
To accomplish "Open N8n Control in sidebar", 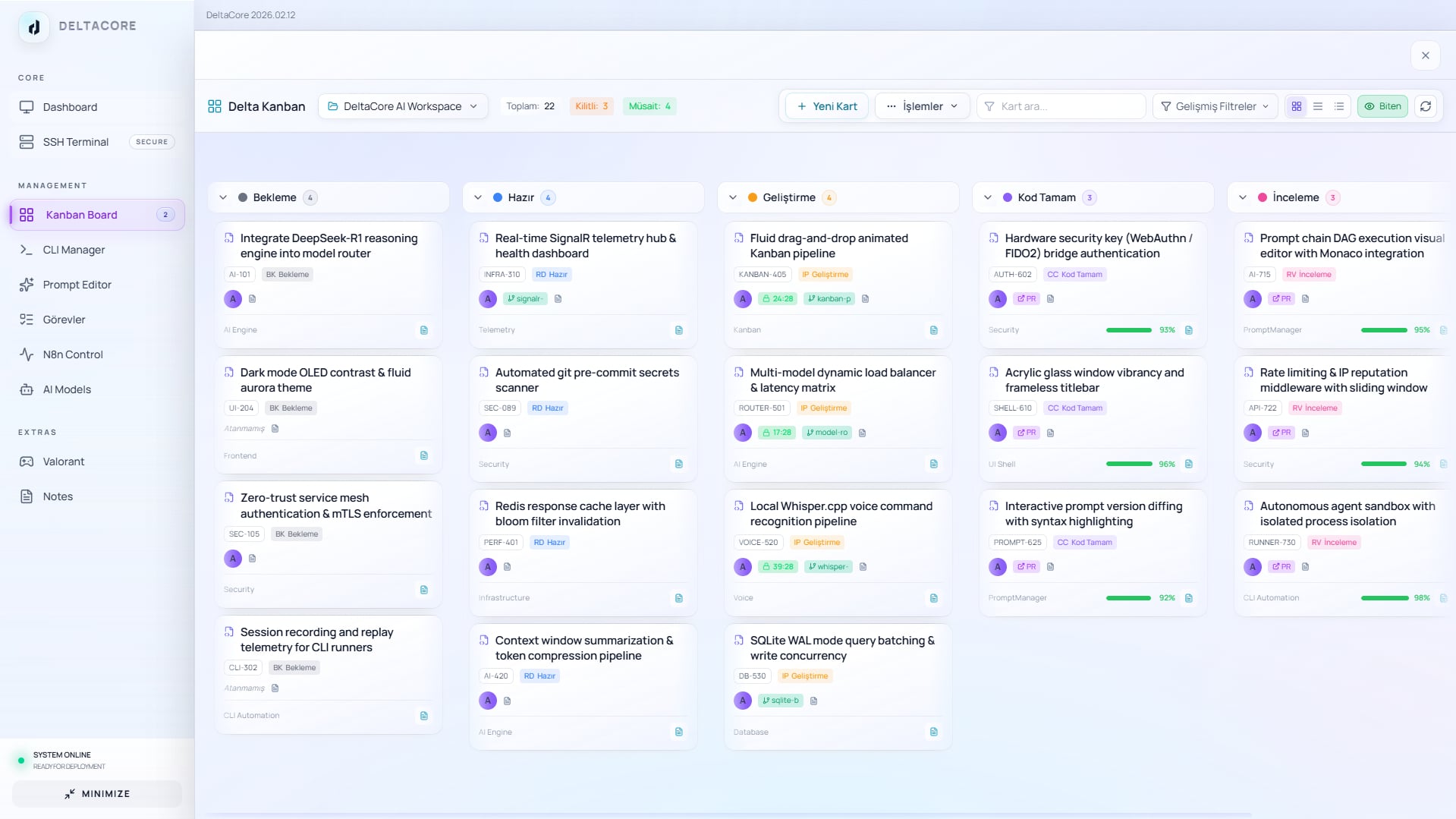I will click(x=96, y=354).
